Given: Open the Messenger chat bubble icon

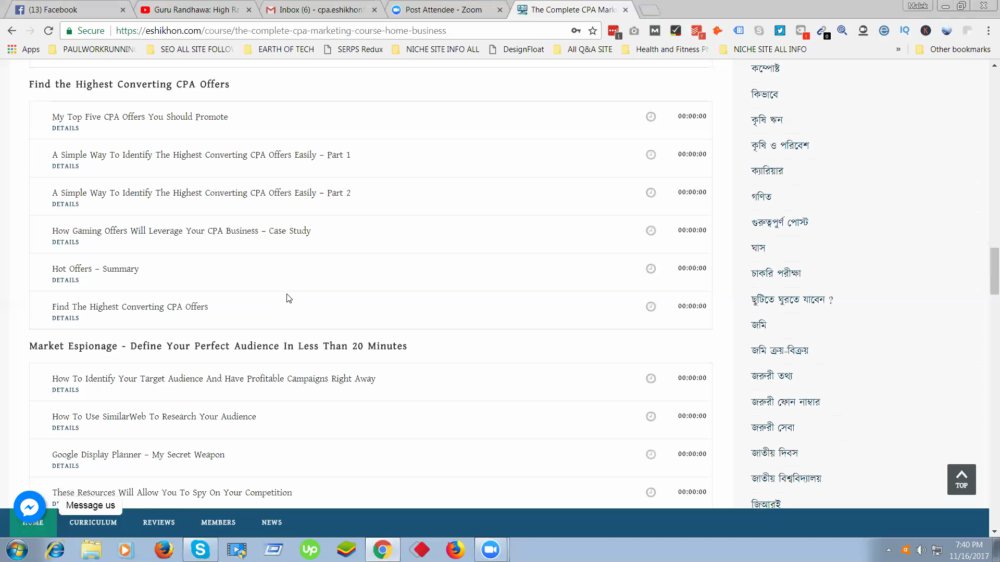Looking at the screenshot, I should [29, 506].
